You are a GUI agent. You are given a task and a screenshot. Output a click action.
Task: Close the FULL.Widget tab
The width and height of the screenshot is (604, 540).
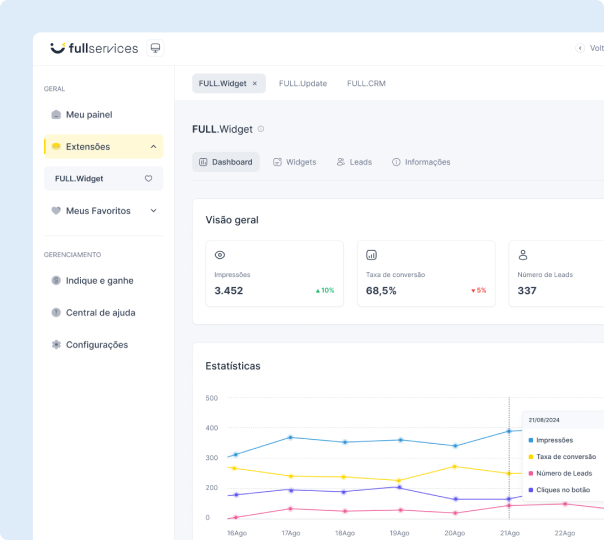[x=254, y=84]
